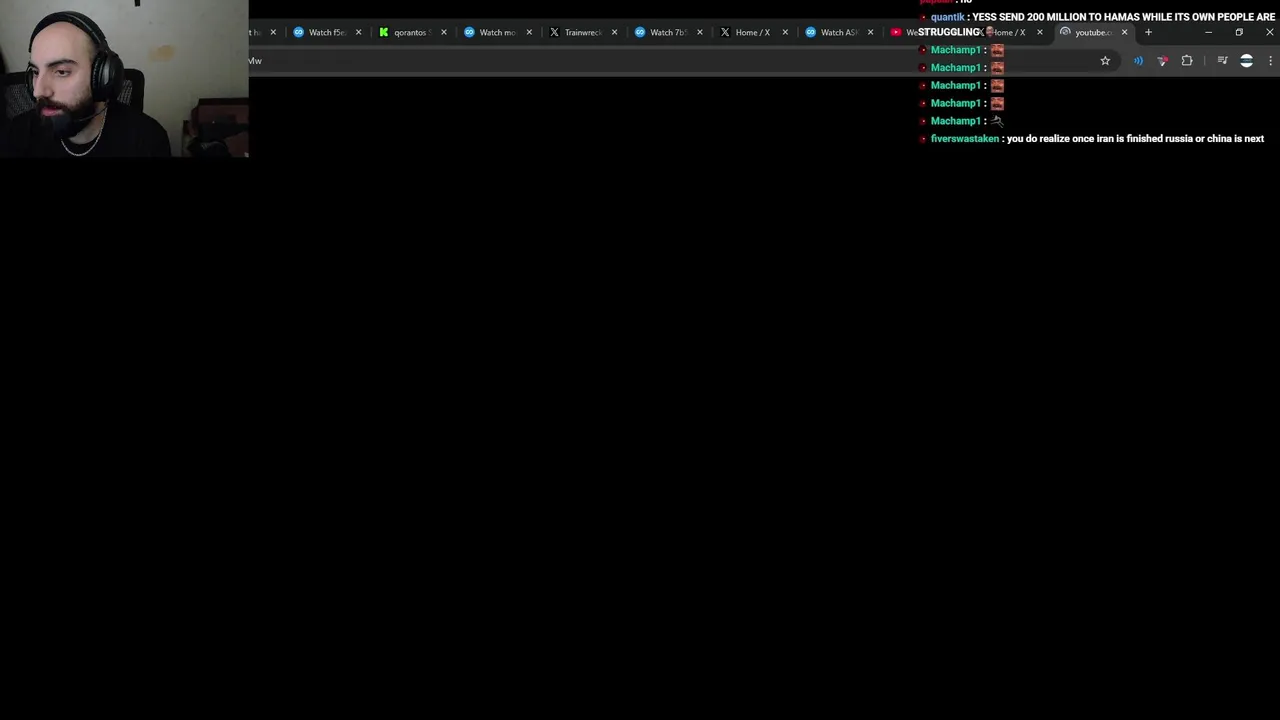Image resolution: width=1280 pixels, height=720 pixels.
Task: Click the username quantik in chat
Action: pyautogui.click(x=948, y=17)
